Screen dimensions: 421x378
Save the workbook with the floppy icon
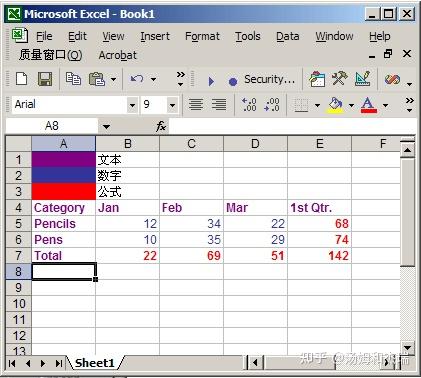click(44, 79)
